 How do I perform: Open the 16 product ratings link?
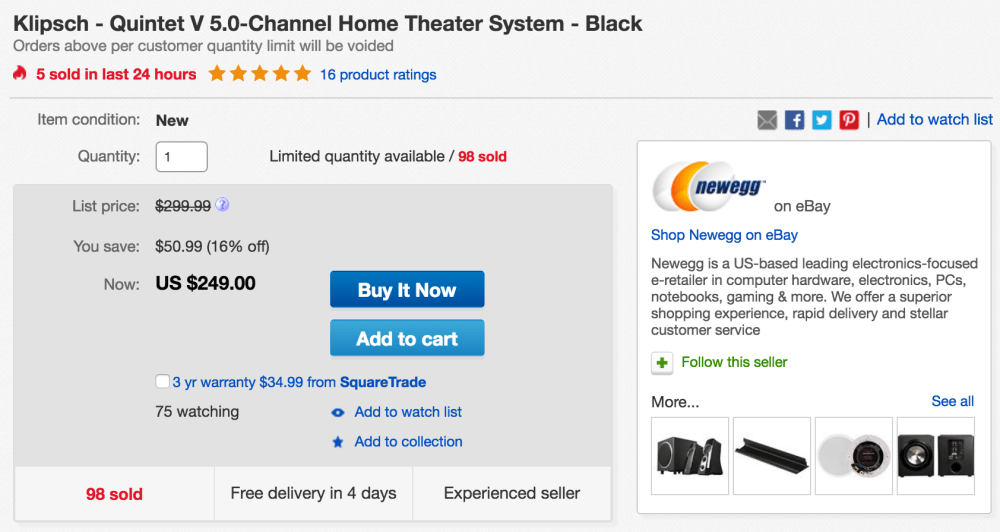click(x=378, y=74)
